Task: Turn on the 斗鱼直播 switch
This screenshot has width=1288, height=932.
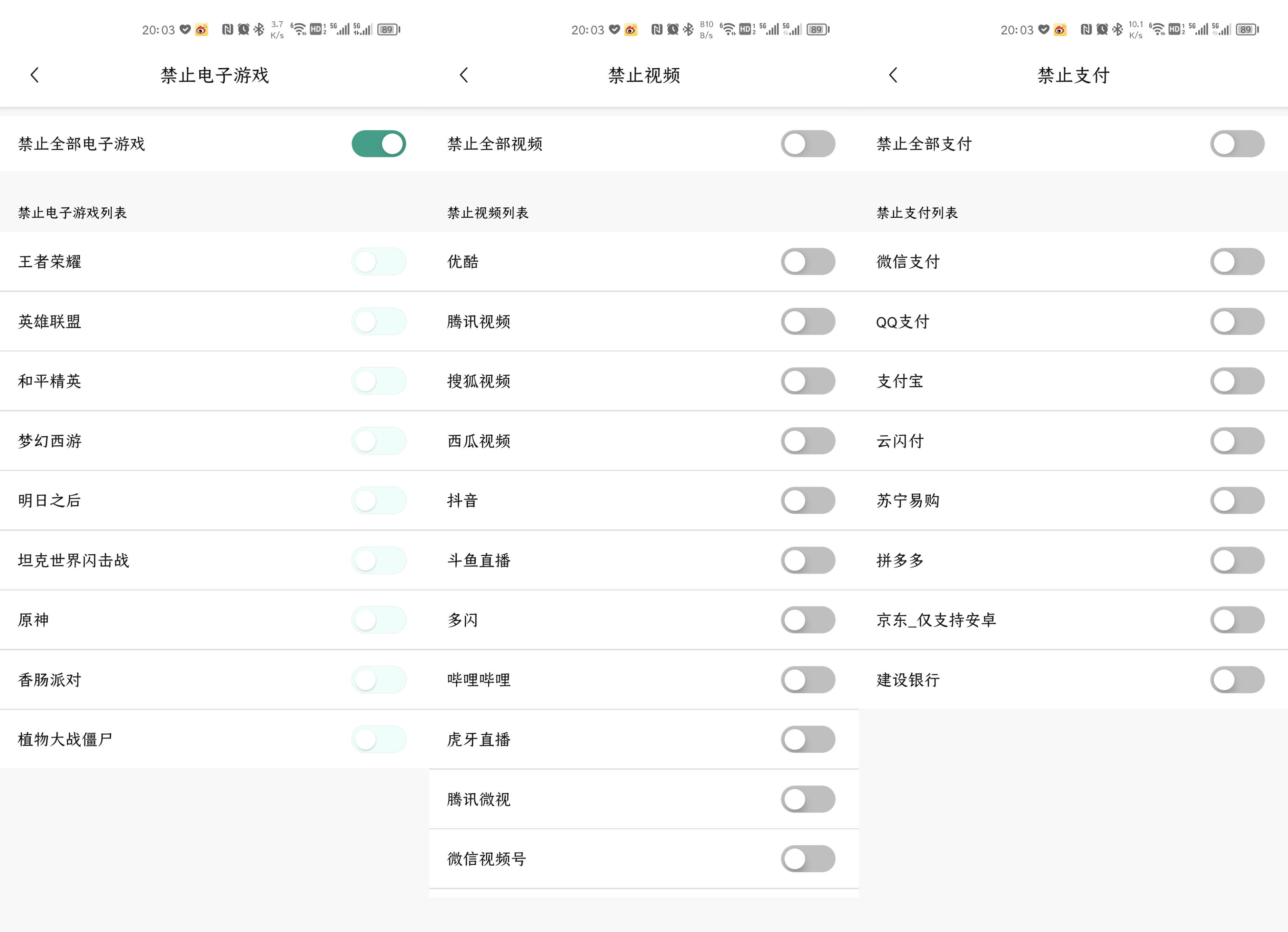Action: 808,560
